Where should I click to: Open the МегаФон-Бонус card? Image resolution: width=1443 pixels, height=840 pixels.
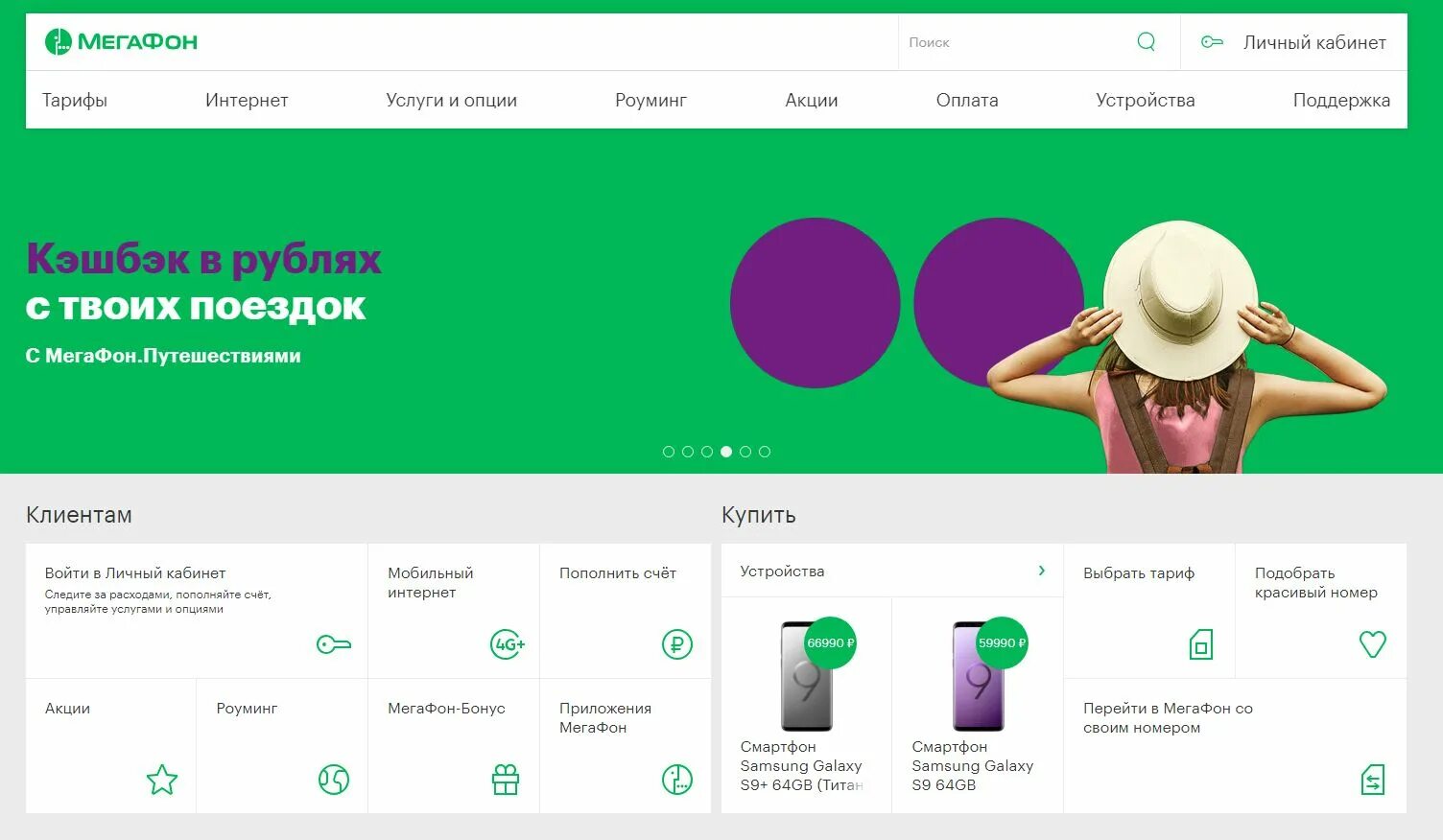(x=454, y=746)
